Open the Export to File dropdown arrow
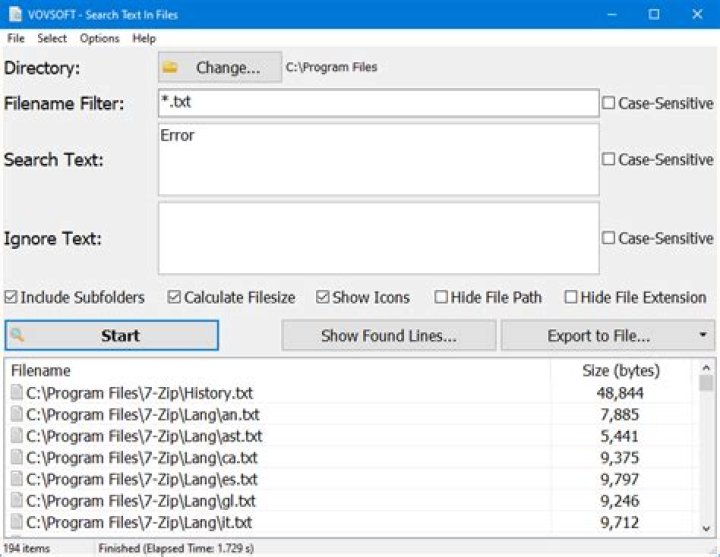Image resolution: width=720 pixels, height=557 pixels. 703,335
